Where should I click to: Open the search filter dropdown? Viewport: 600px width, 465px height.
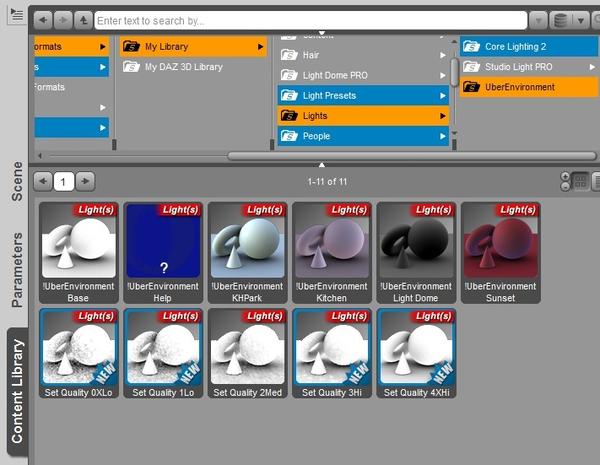(x=538, y=21)
